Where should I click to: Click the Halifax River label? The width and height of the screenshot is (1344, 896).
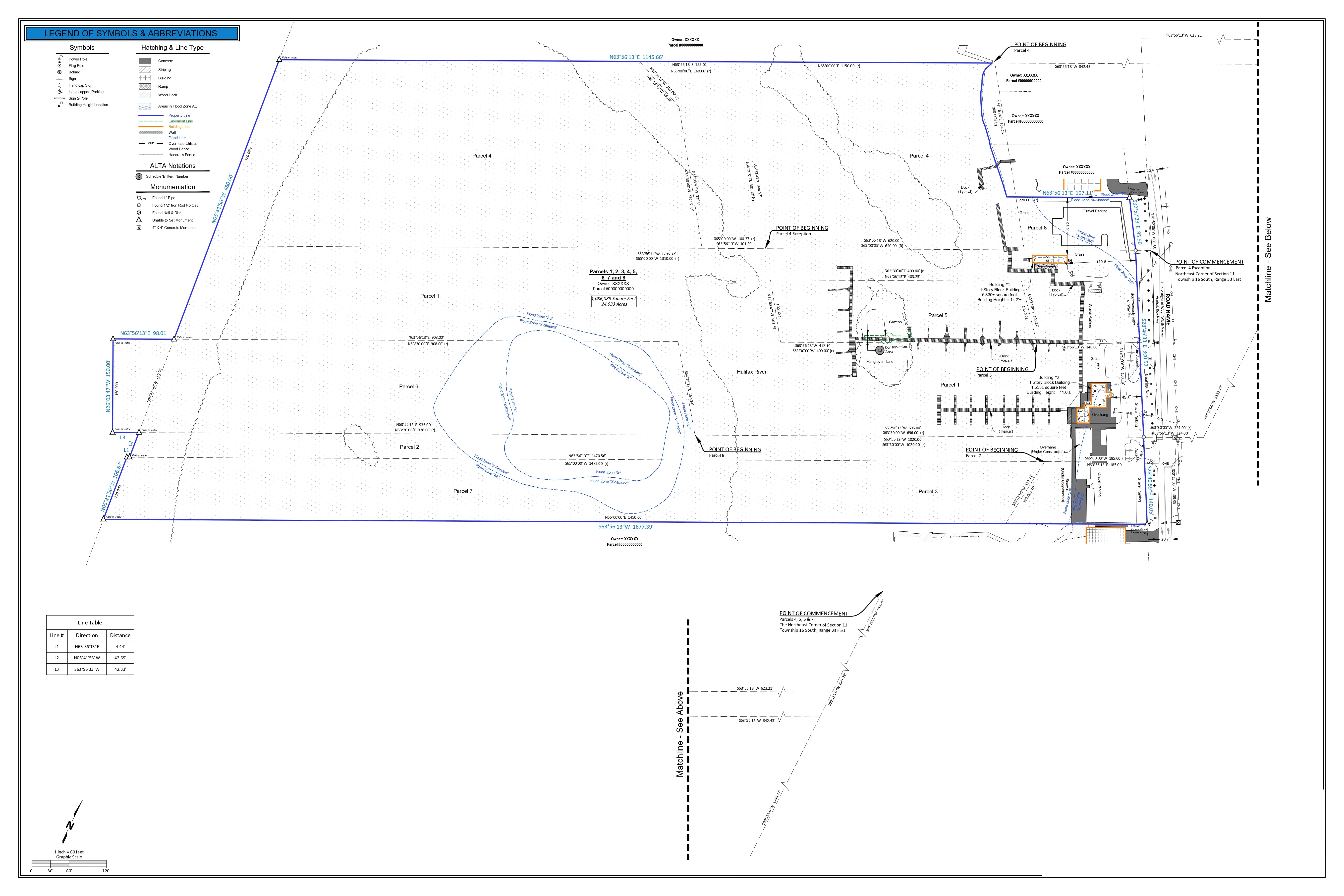[751, 372]
